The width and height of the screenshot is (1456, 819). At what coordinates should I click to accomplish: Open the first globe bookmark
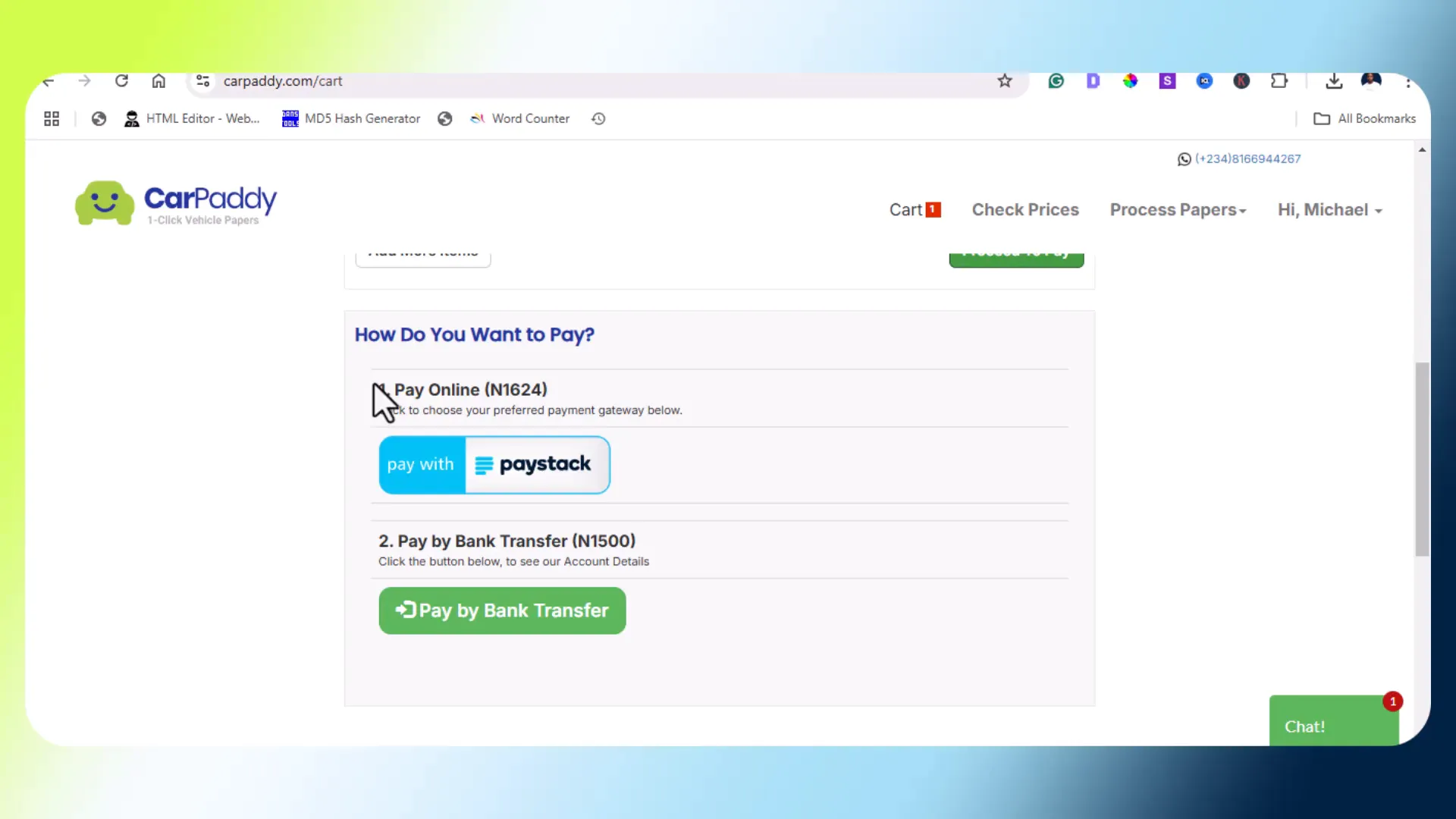[x=99, y=119]
